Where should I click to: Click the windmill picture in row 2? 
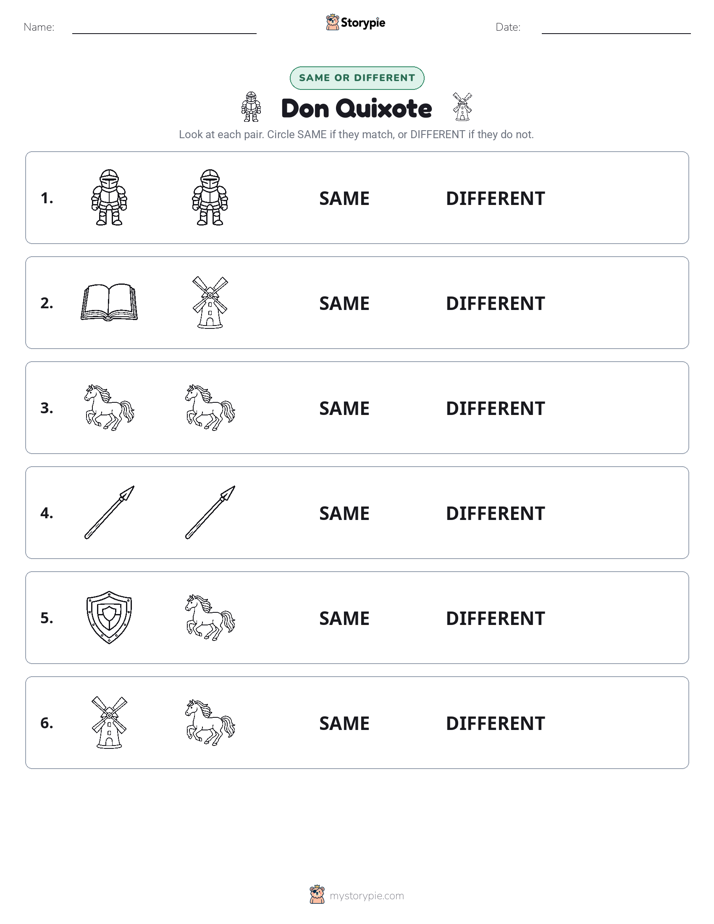tap(210, 302)
